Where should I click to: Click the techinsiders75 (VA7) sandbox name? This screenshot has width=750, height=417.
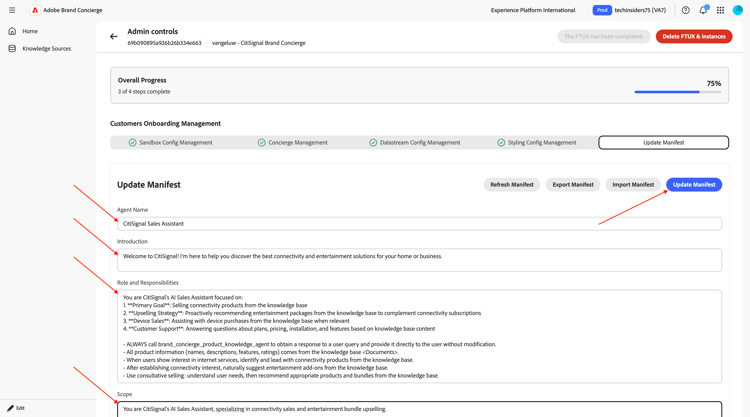click(x=640, y=10)
